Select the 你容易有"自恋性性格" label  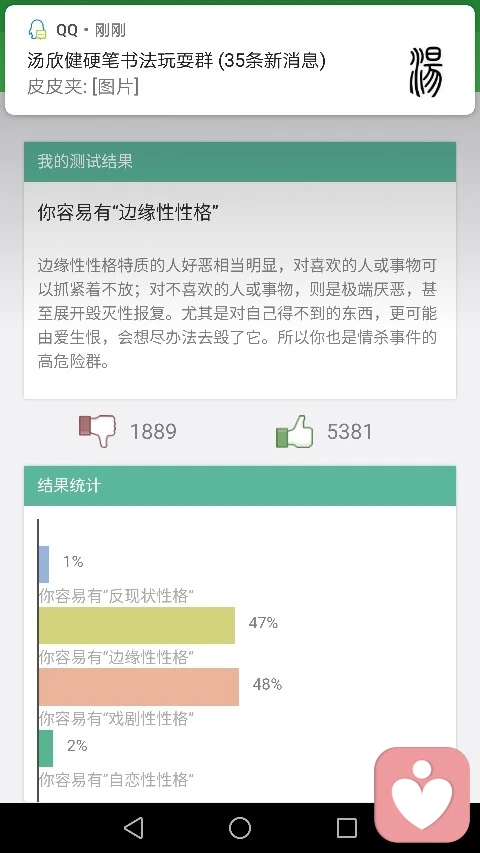116,780
